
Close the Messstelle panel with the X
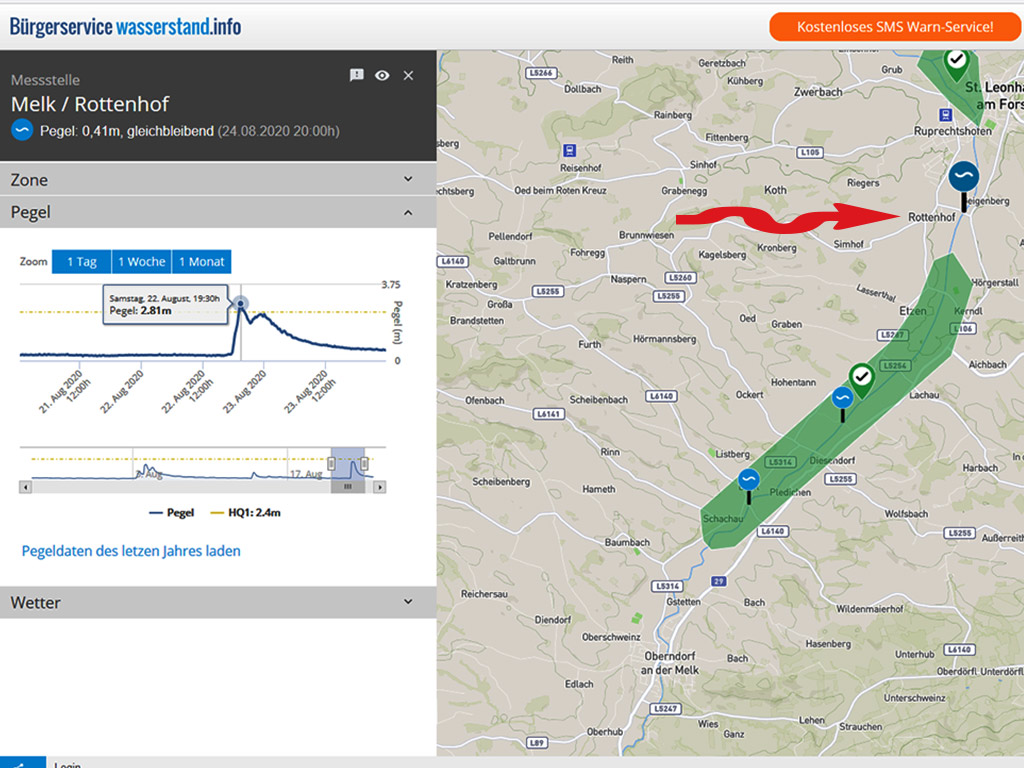coord(408,76)
